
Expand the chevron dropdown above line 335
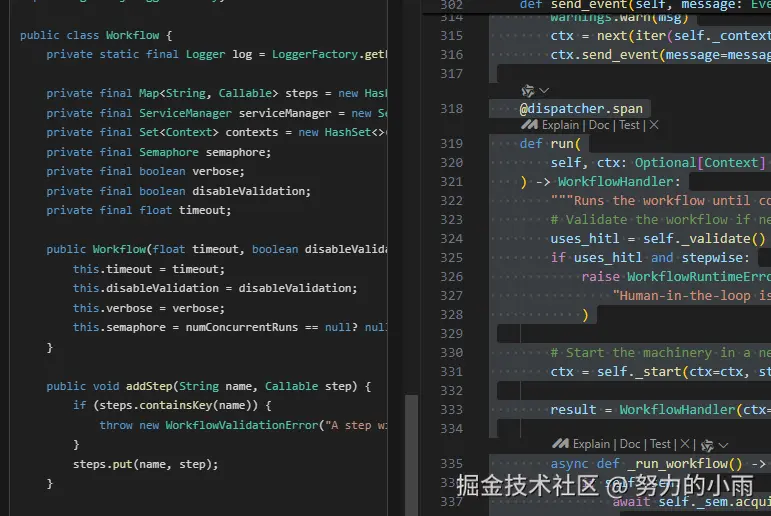pyautogui.click(x=723, y=446)
